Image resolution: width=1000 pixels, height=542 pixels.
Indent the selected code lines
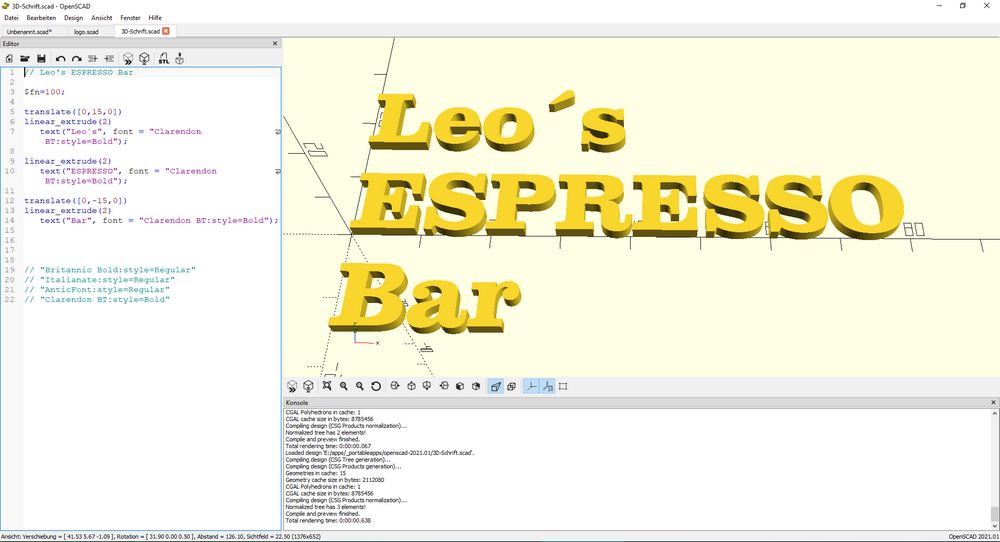pyautogui.click(x=109, y=59)
